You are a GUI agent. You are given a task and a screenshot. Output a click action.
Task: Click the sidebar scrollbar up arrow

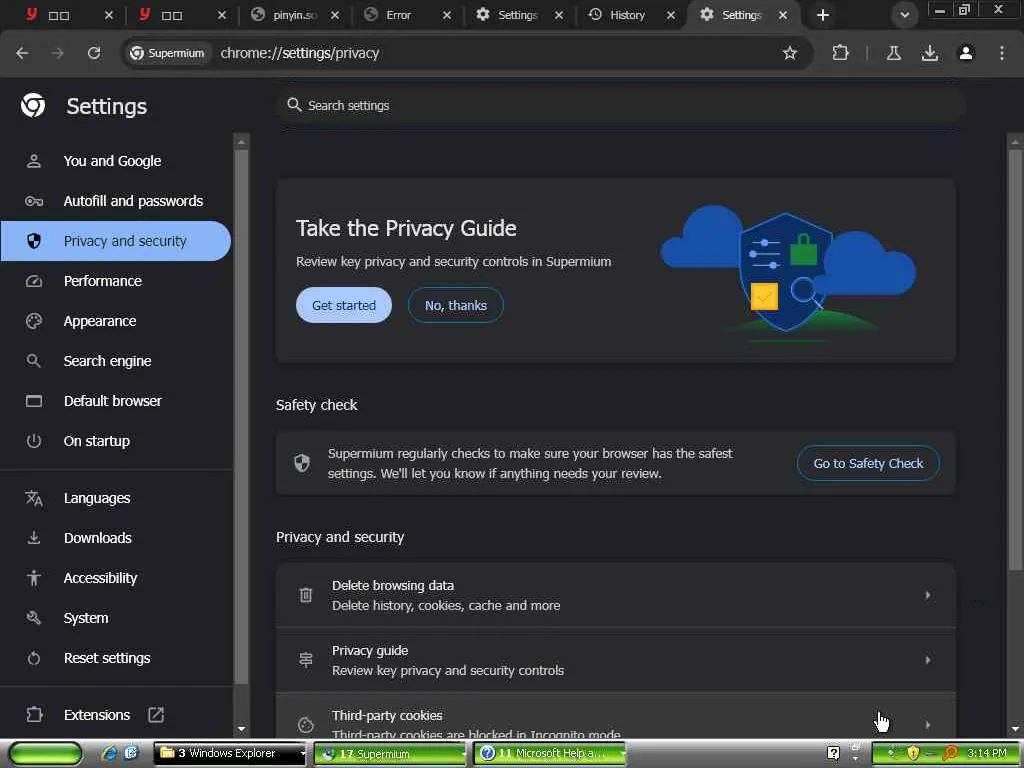[x=241, y=142]
